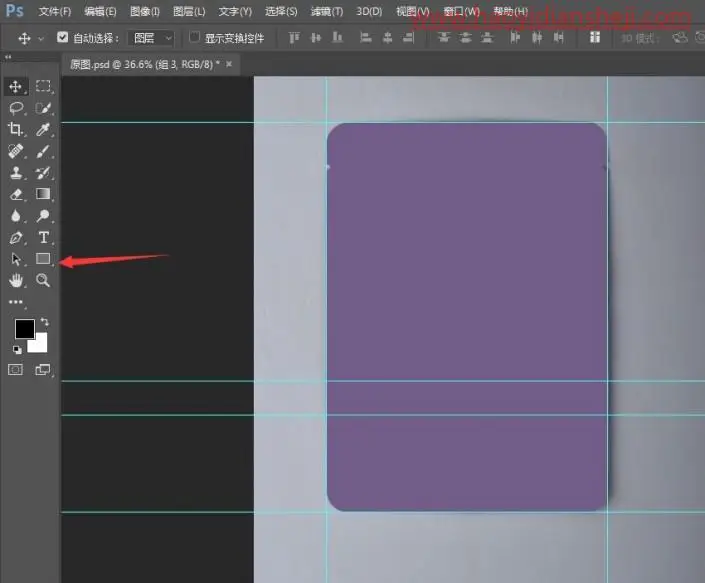This screenshot has width=705, height=583.
Task: Open the 图层(L) menu
Action: [189, 11]
